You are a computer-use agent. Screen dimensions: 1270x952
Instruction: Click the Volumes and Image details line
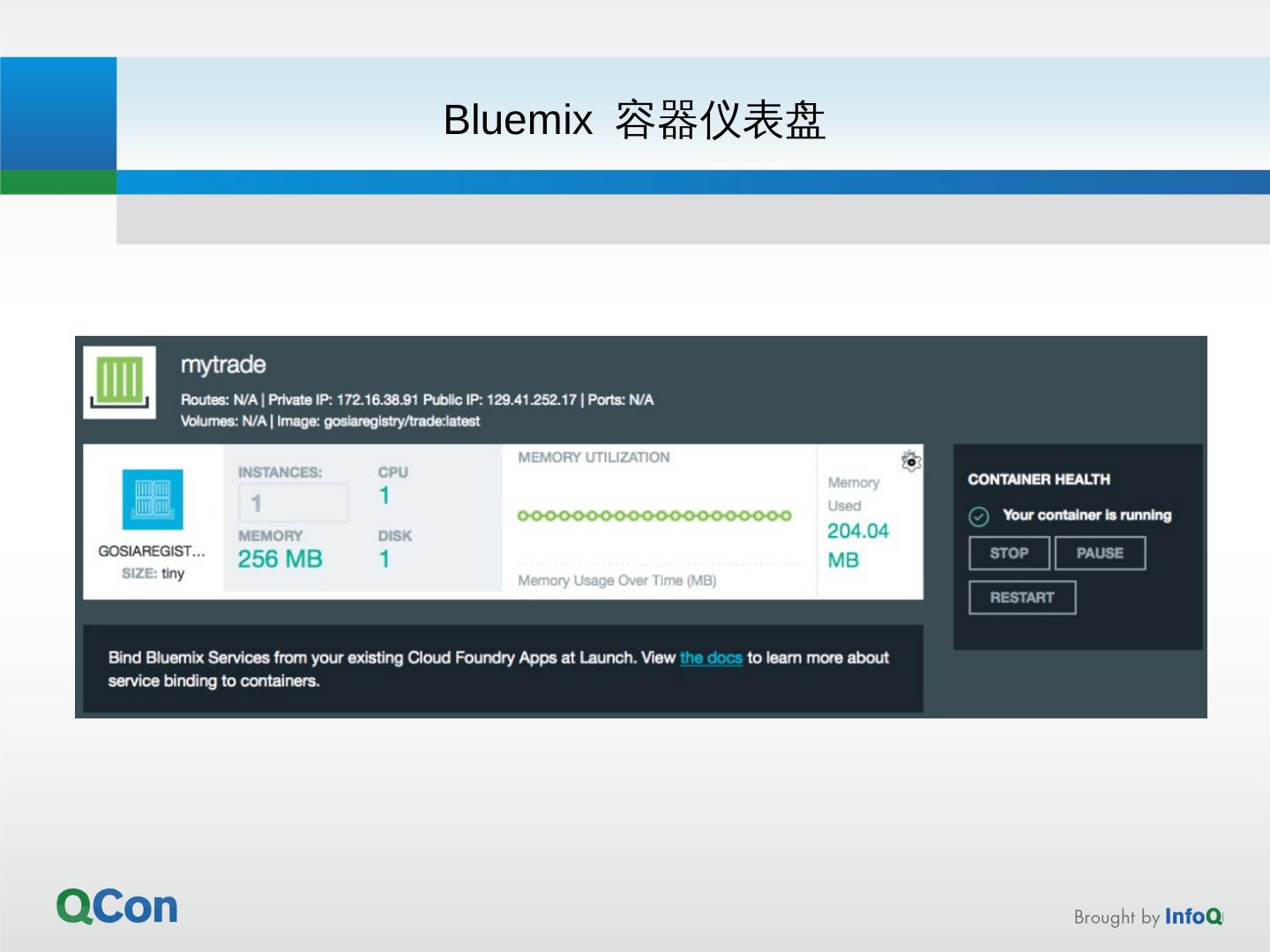pos(330,421)
